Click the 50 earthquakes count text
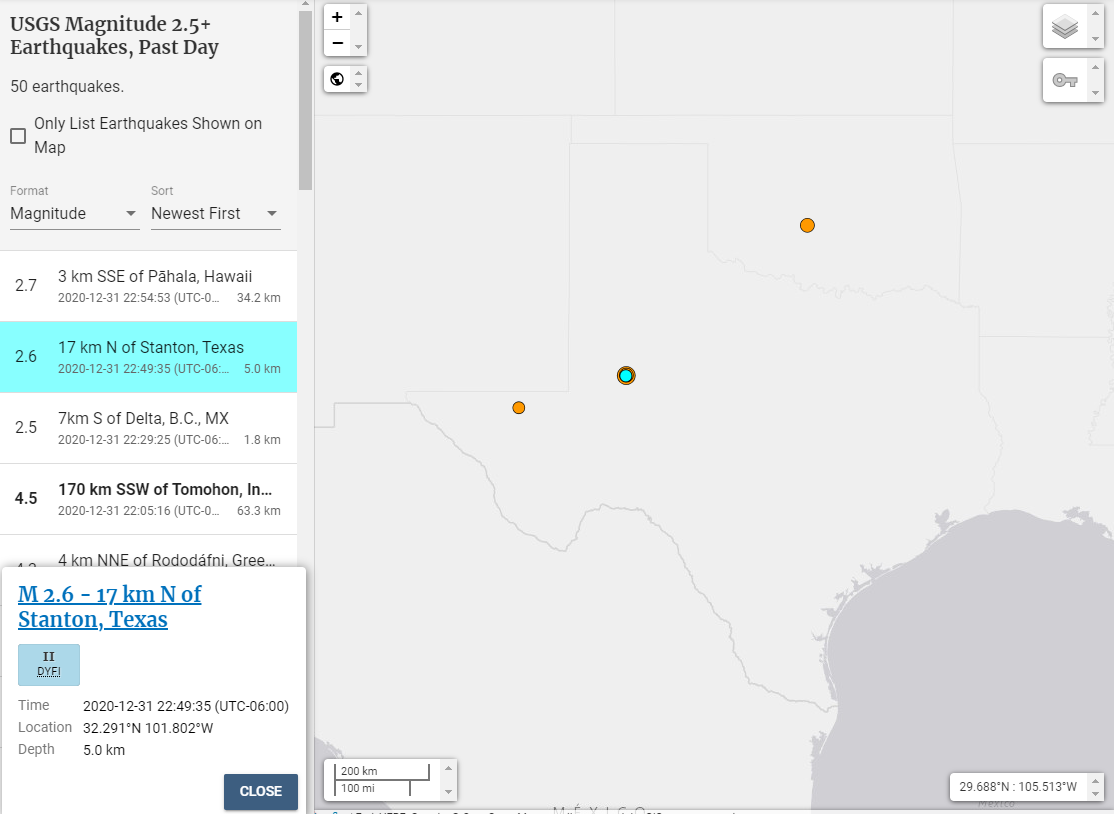Image resolution: width=1114 pixels, height=814 pixels. coord(67,87)
